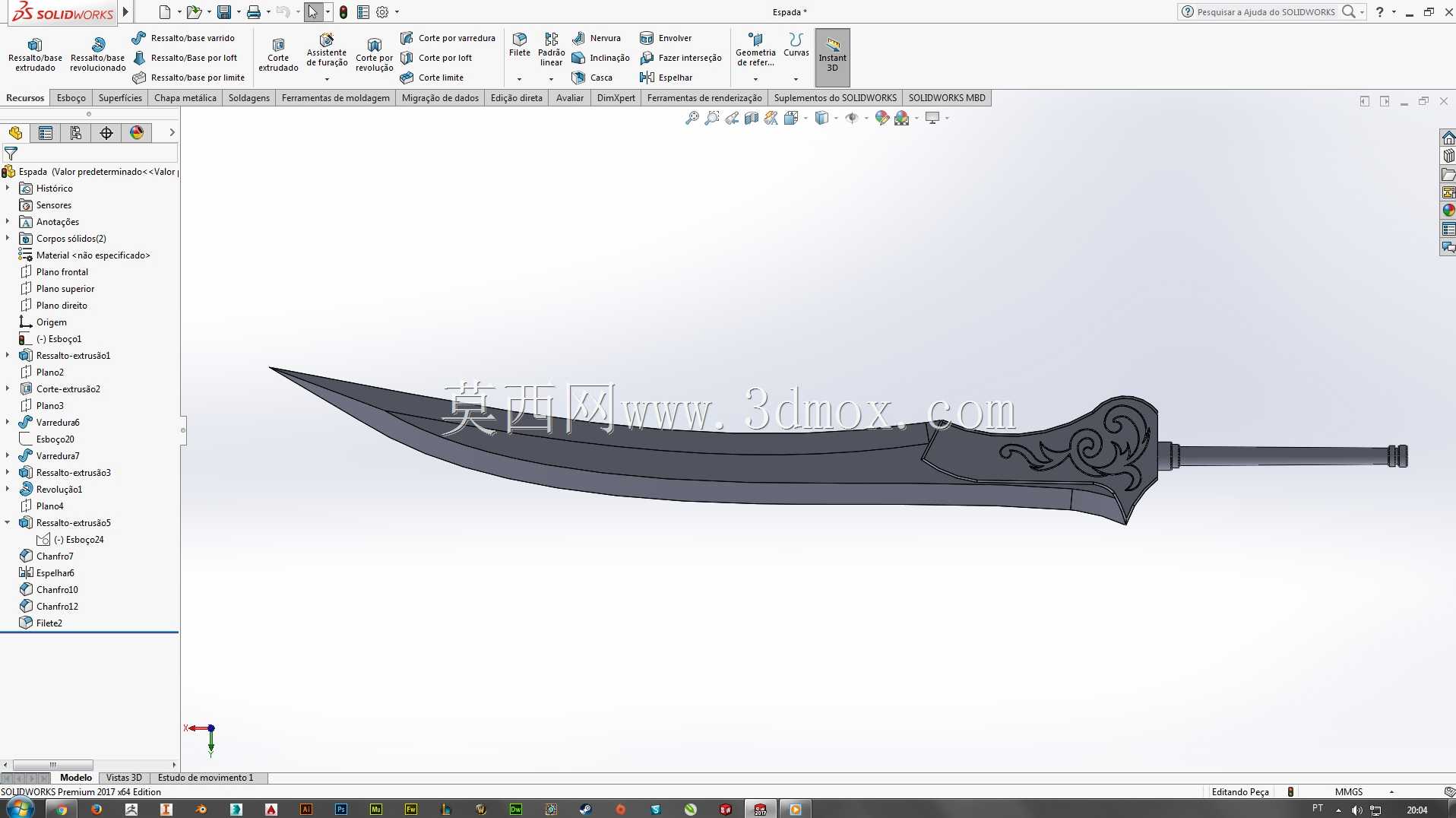Select Ressalto/base revolucionado tool
The height and width of the screenshot is (818, 1456).
point(97,54)
